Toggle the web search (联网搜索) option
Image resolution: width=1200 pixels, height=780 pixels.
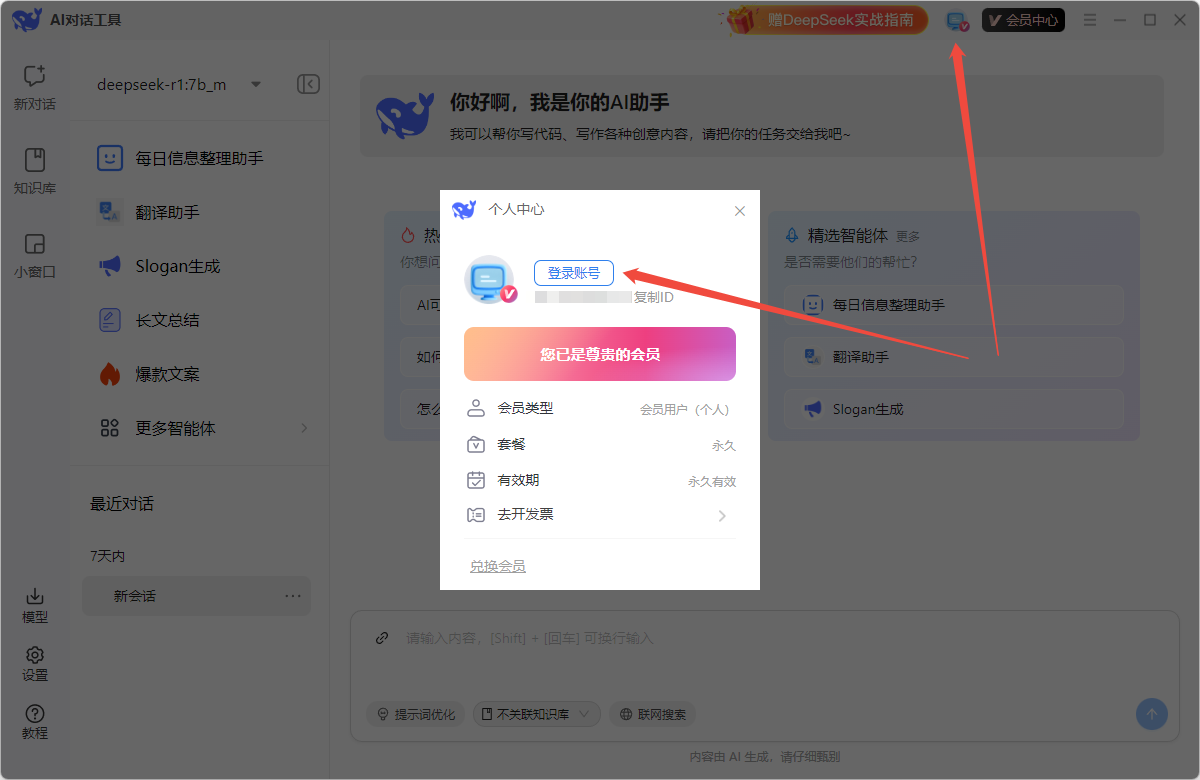pyautogui.click(x=653, y=714)
